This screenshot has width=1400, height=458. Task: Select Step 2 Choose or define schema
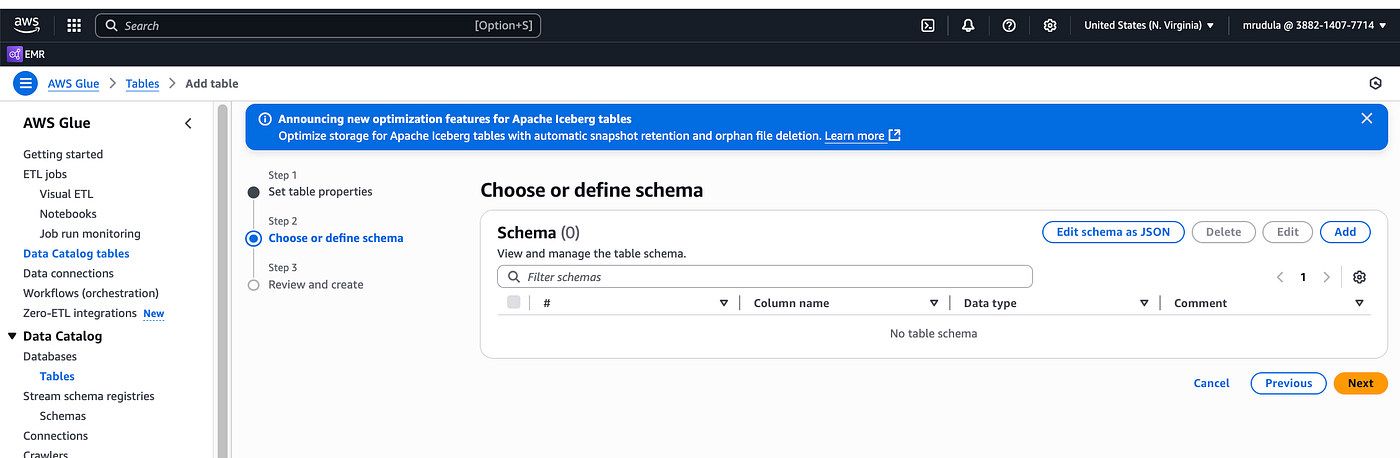[336, 238]
